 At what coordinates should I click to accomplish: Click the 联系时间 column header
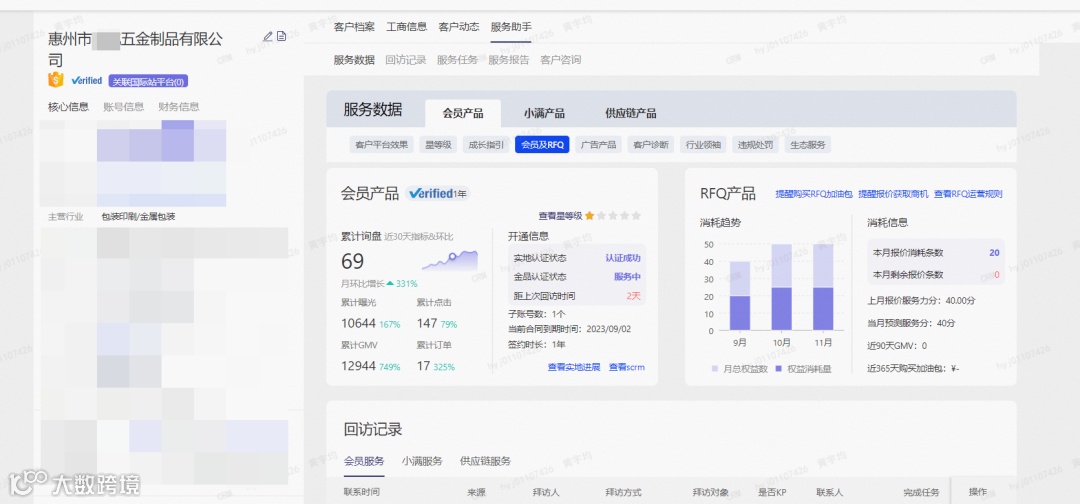pos(362,492)
